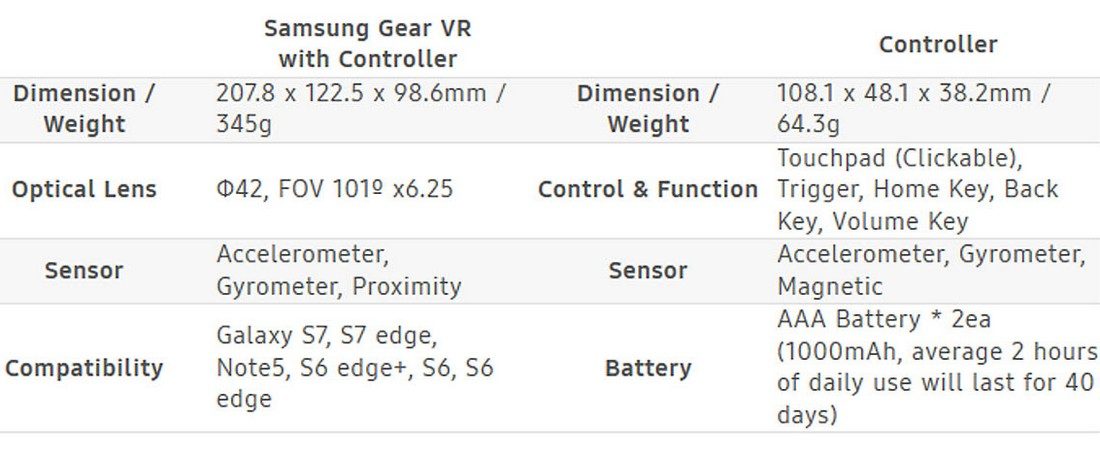The image size is (1100, 453).
Task: Click the 'Samsung Gear VR with Controller' header
Action: click(367, 43)
